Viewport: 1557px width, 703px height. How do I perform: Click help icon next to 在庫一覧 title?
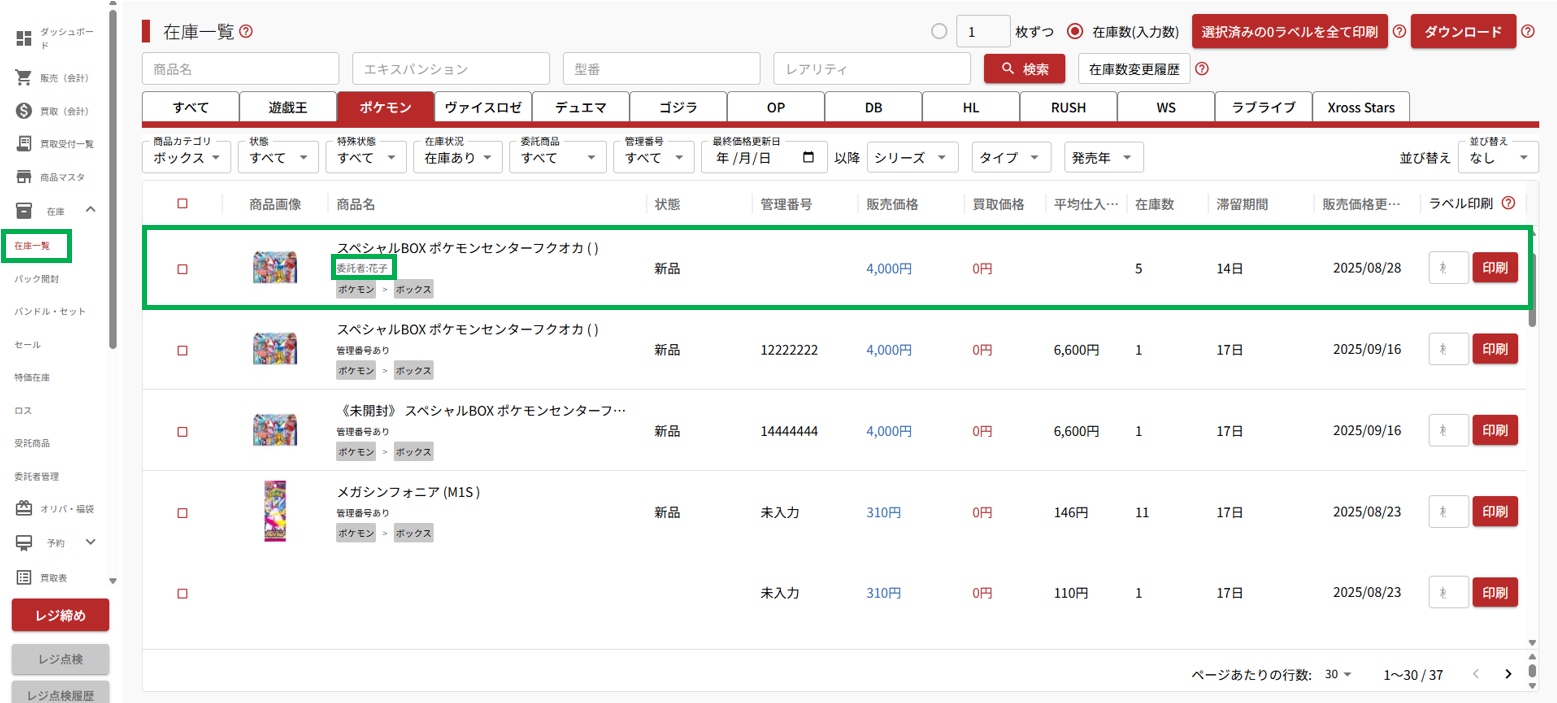[246, 32]
